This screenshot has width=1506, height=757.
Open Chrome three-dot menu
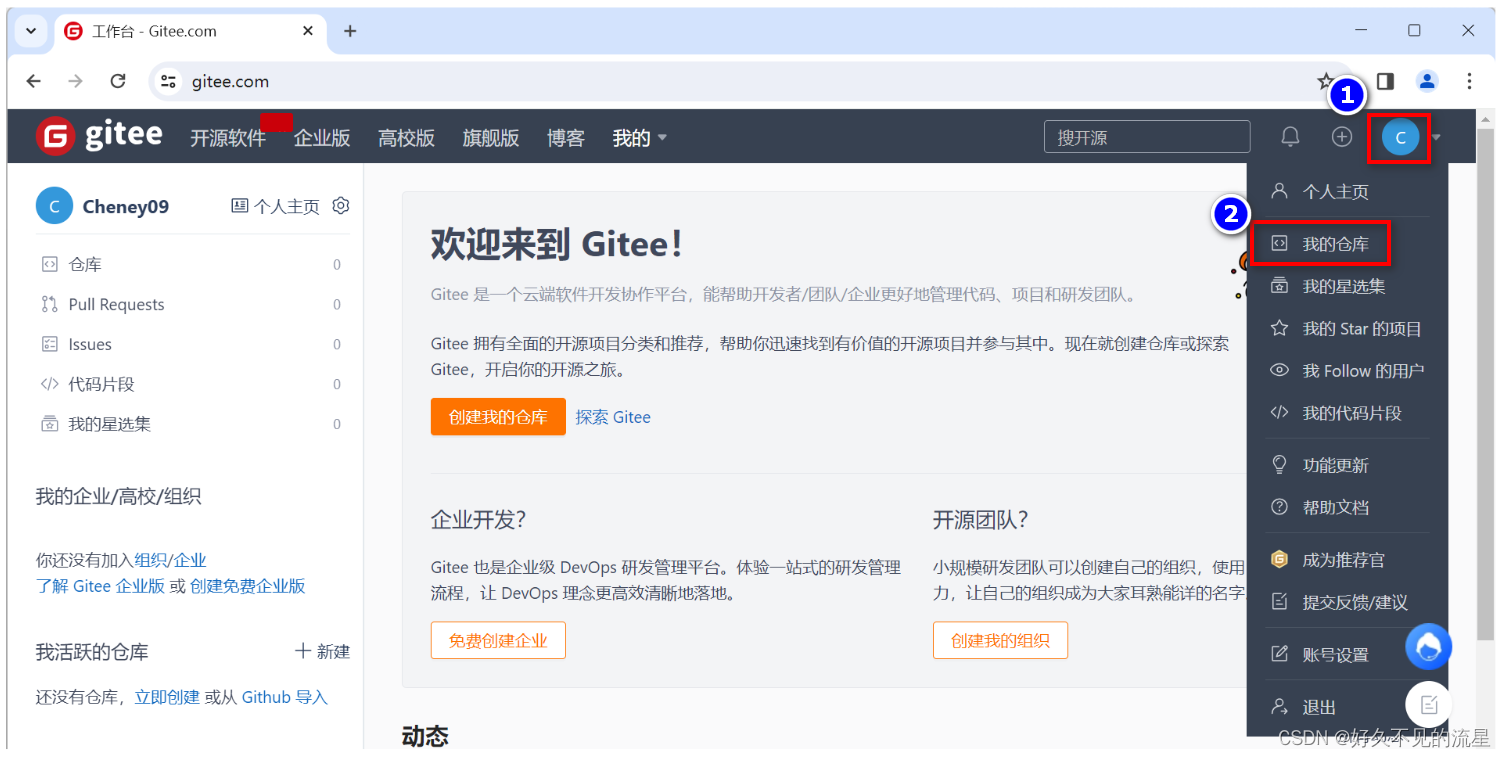tap(1469, 81)
